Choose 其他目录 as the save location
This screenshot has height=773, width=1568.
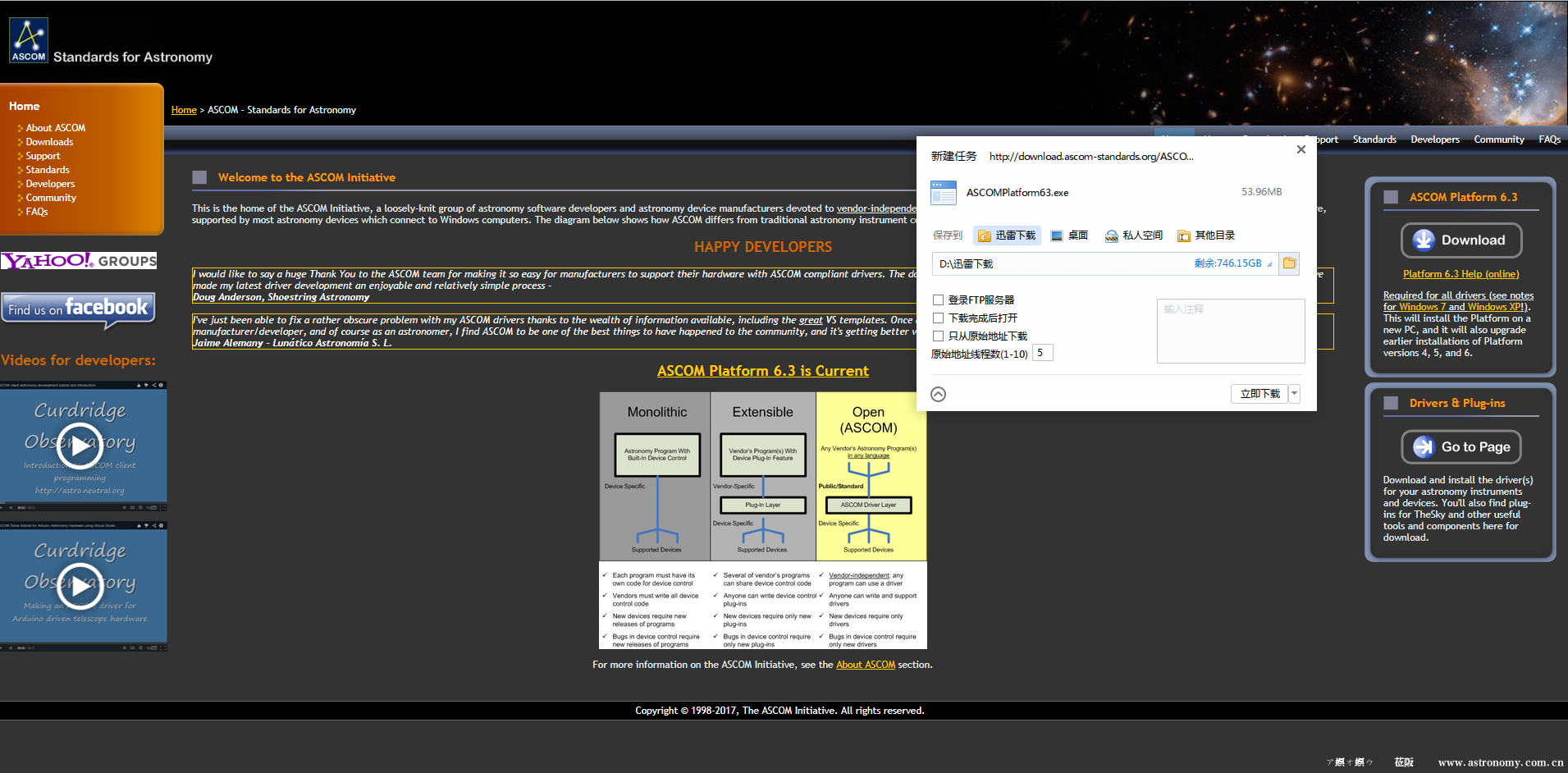[x=1206, y=236]
